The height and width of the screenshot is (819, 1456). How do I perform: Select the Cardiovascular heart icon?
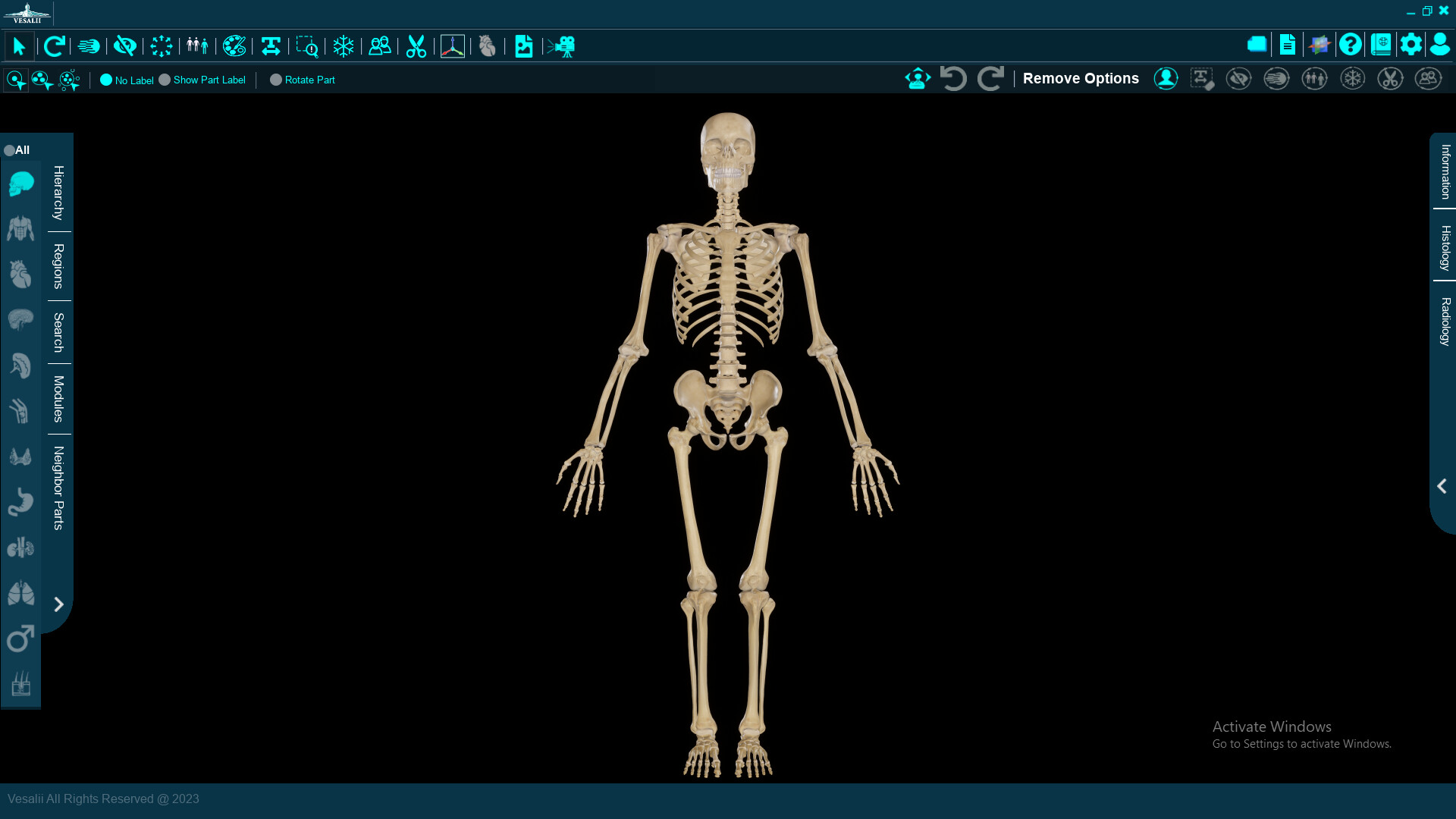click(x=20, y=275)
